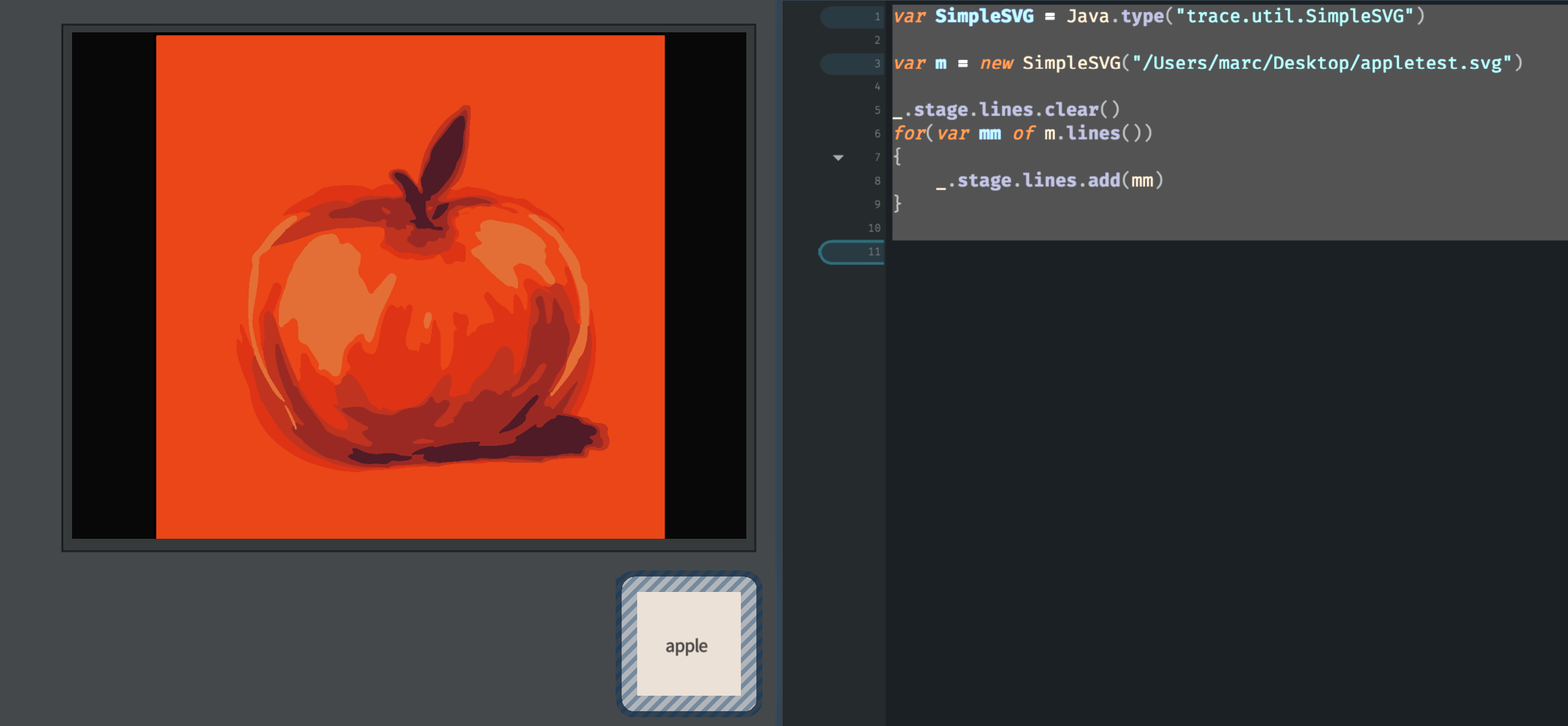Click the "for" keyword on line 6
1568x726 pixels.
(x=908, y=133)
